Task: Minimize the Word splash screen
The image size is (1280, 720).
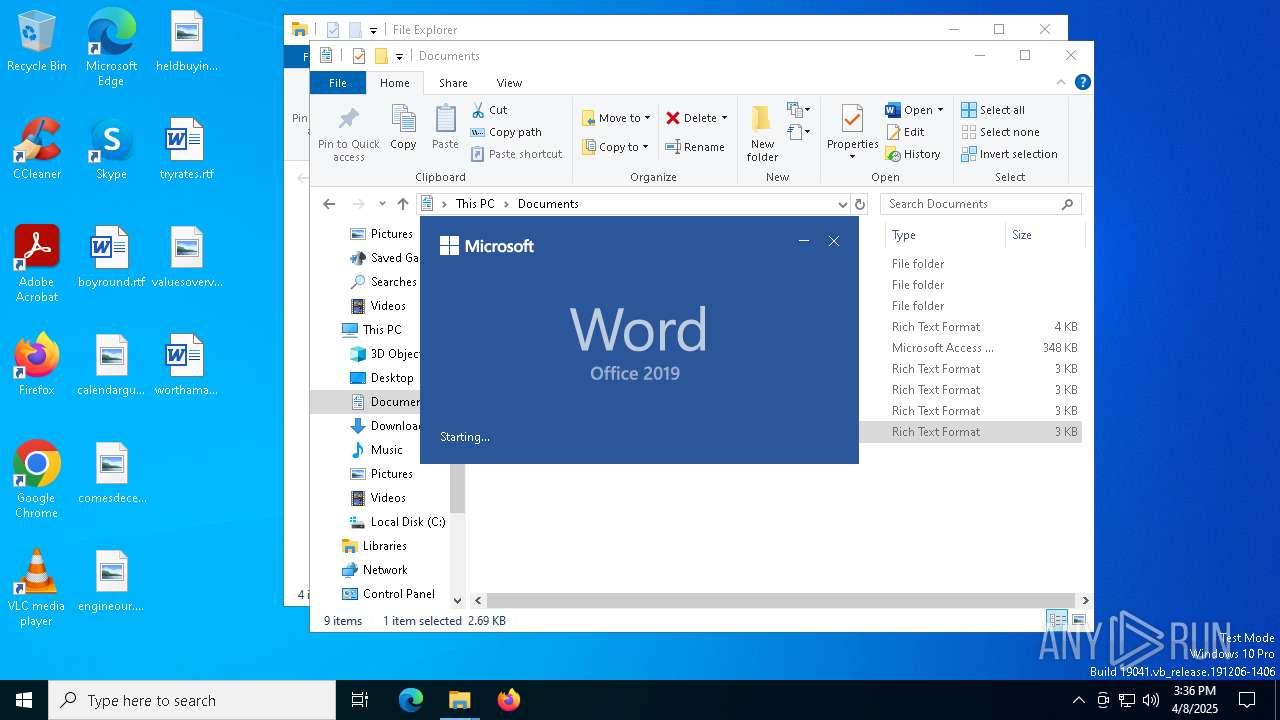Action: [x=804, y=241]
